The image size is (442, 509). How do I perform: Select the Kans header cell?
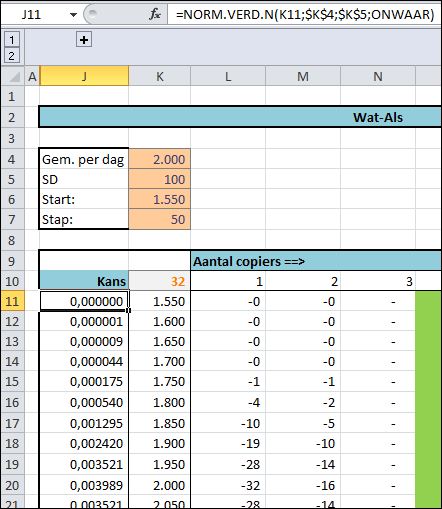tap(84, 281)
